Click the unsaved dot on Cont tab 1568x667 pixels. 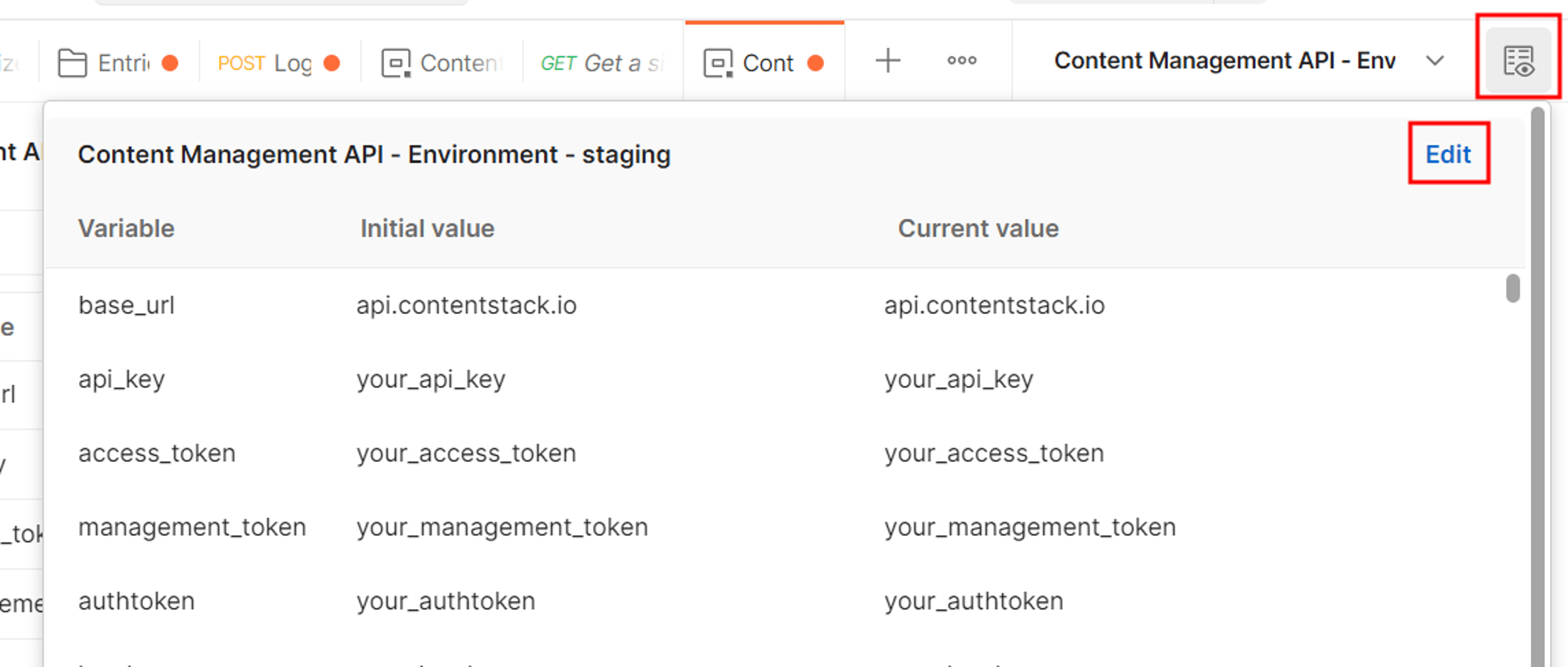816,63
